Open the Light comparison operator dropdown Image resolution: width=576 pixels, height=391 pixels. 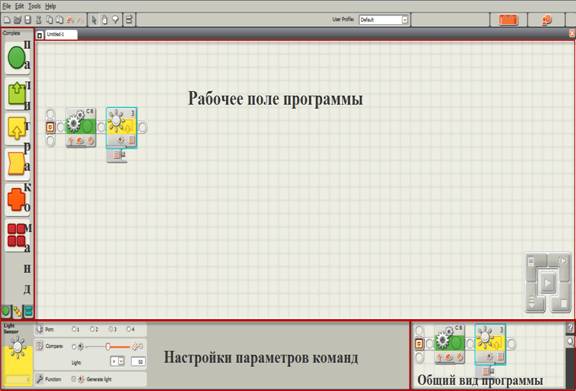pyautogui.click(x=118, y=362)
